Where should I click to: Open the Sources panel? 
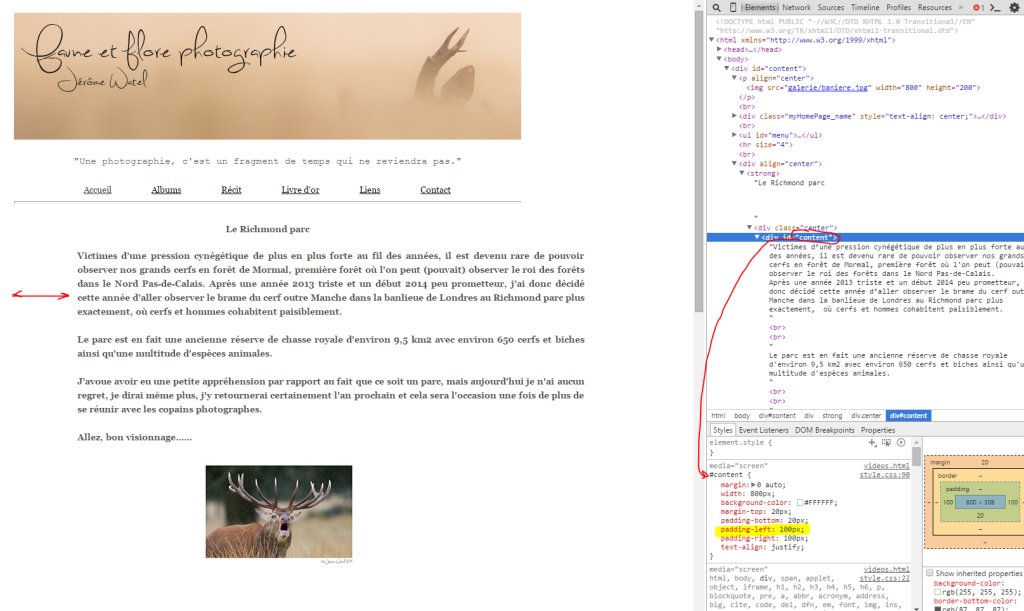pyautogui.click(x=831, y=7)
